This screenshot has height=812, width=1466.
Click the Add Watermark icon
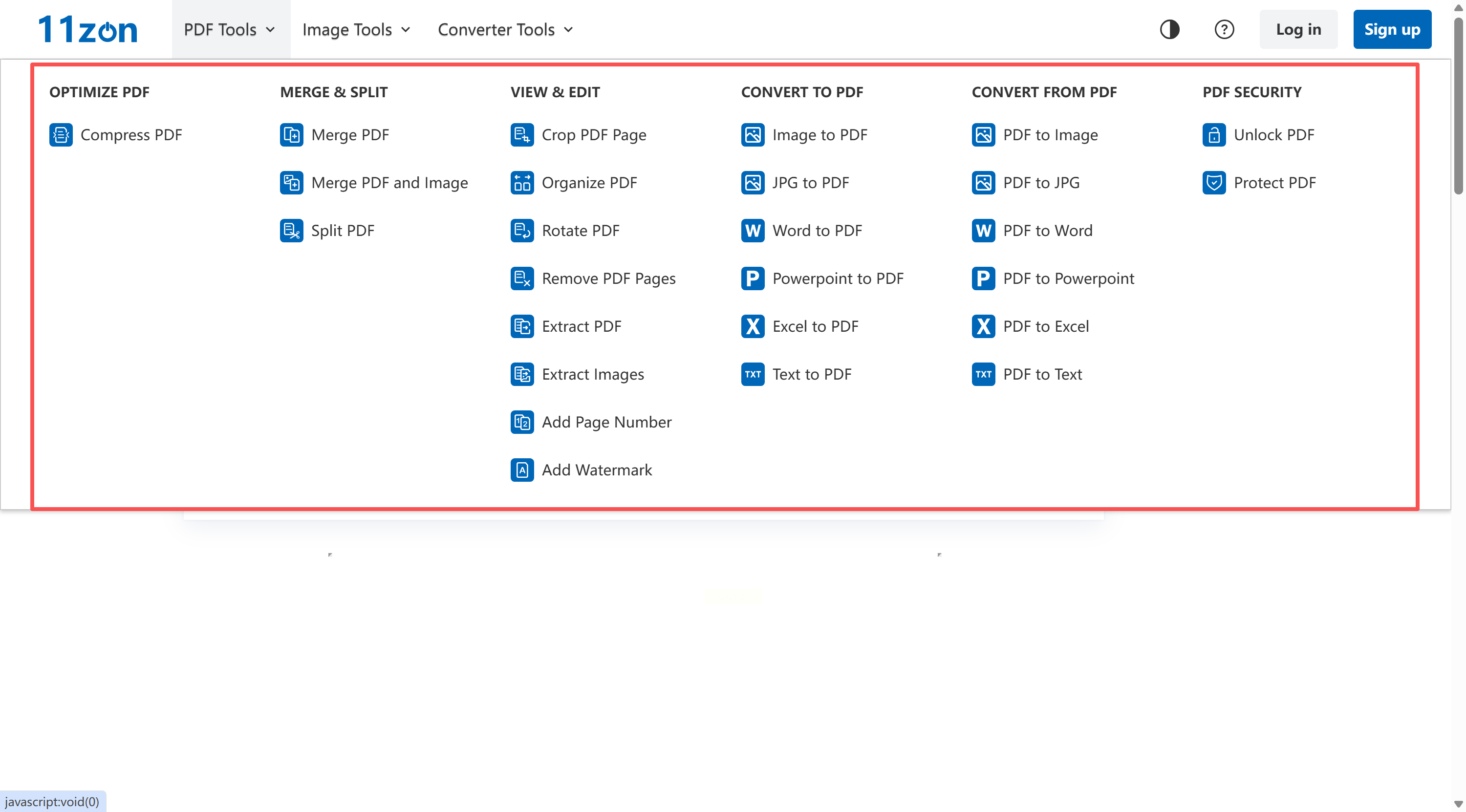pyautogui.click(x=522, y=470)
